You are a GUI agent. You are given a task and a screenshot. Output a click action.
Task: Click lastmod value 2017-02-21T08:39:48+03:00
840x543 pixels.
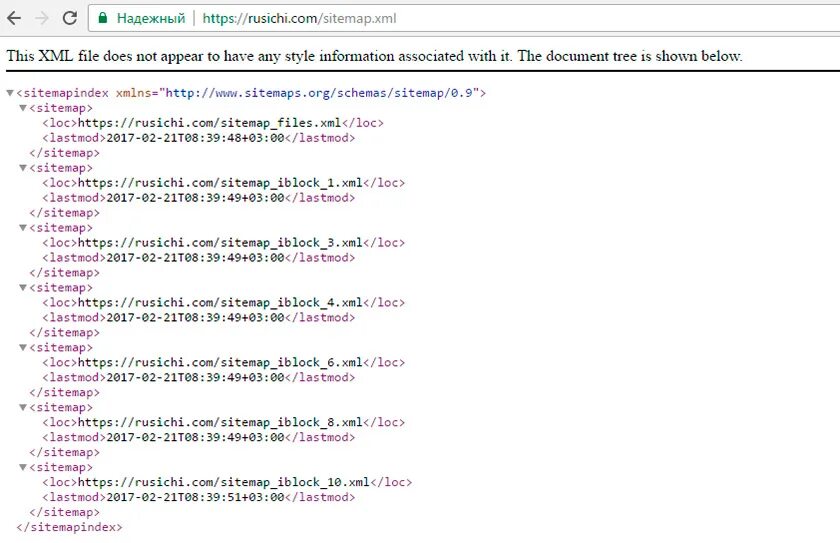coord(196,138)
